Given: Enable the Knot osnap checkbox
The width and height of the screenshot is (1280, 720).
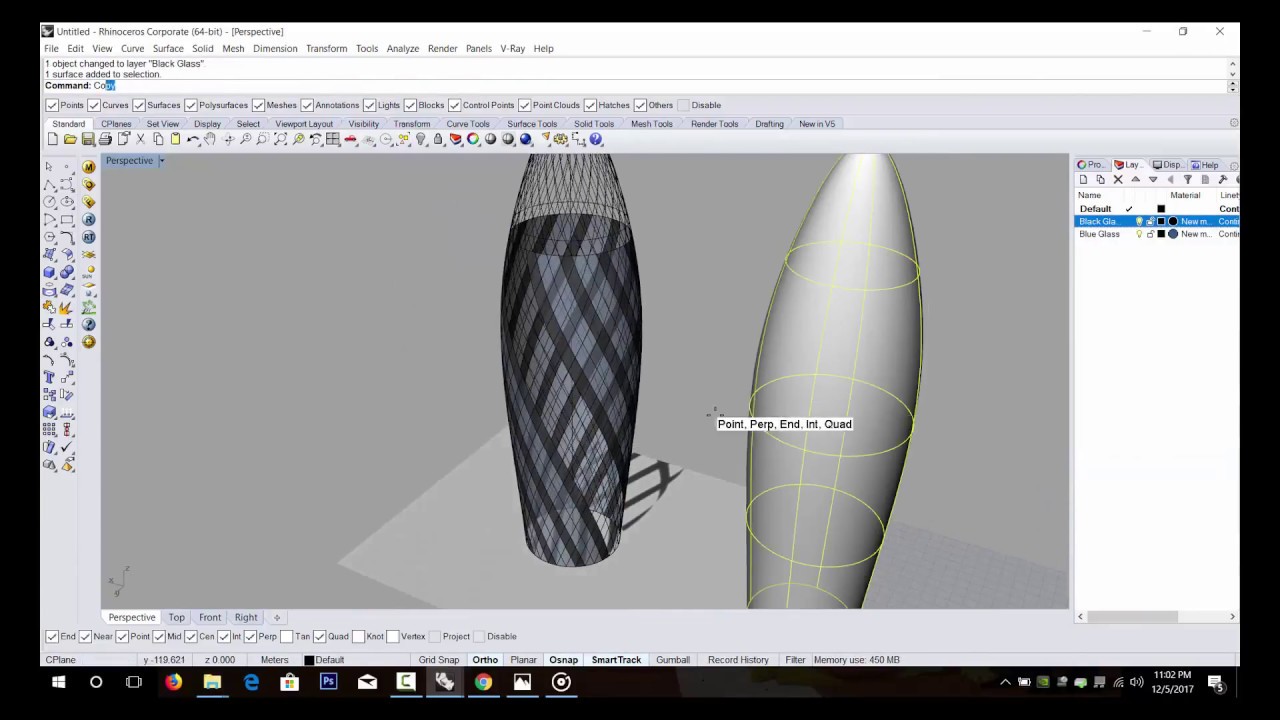Looking at the screenshot, I should tap(358, 636).
